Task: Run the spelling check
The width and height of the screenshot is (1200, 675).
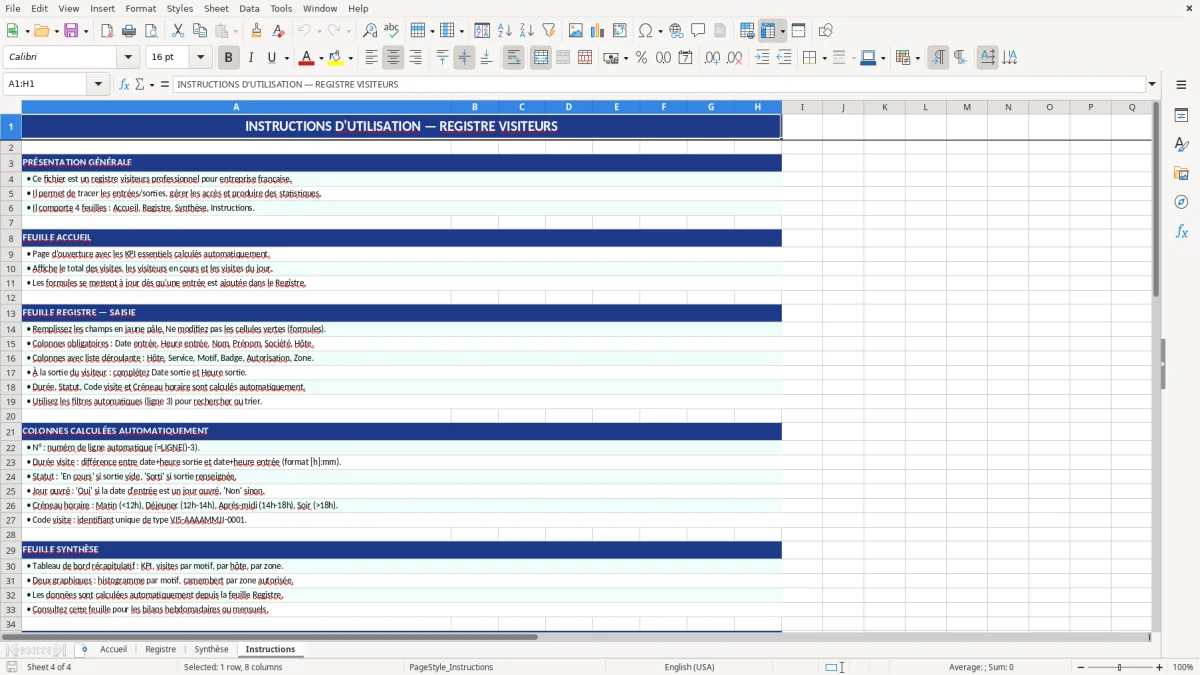Action: point(392,31)
